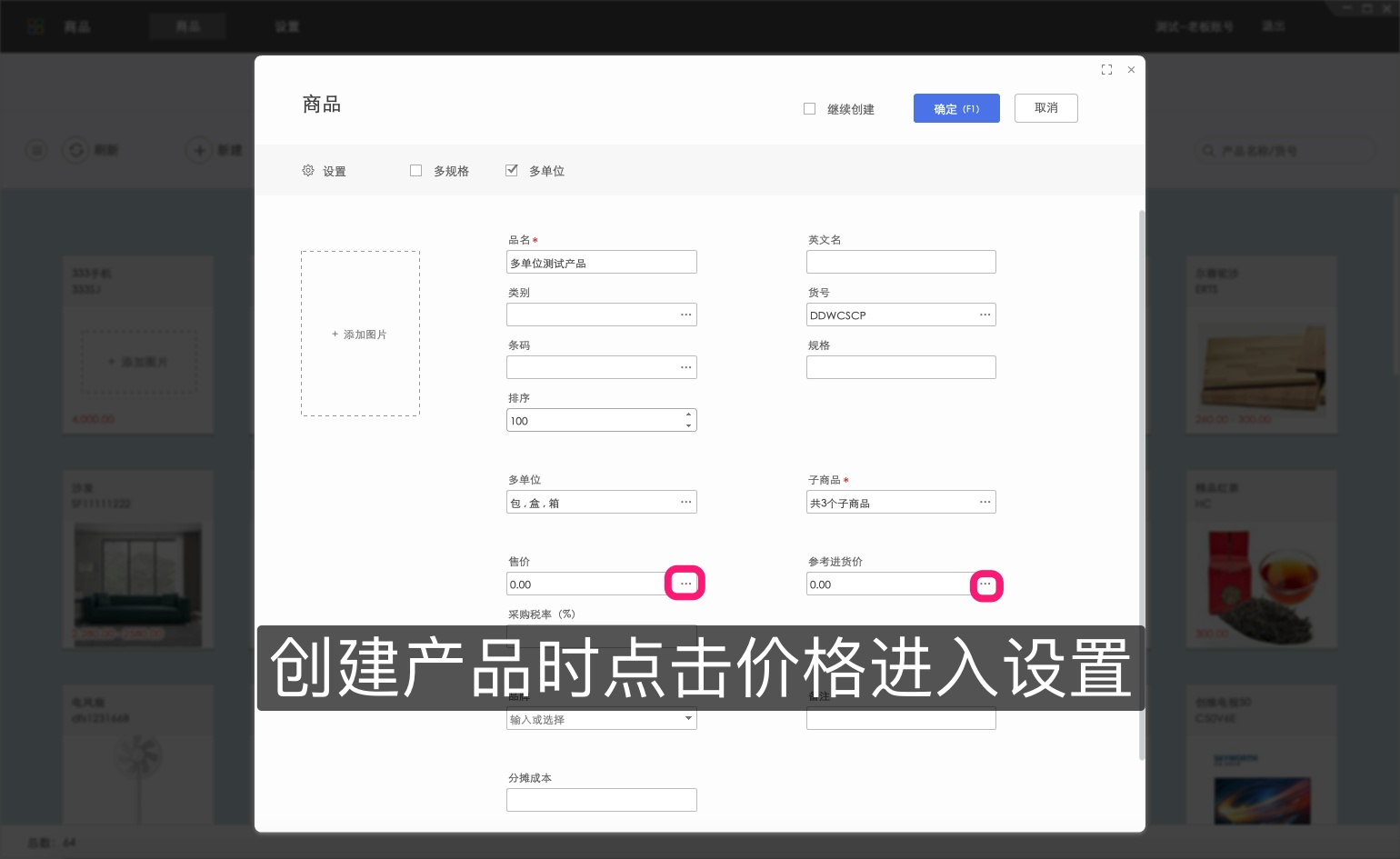Click the 货号 ellipsis button

[x=985, y=315]
